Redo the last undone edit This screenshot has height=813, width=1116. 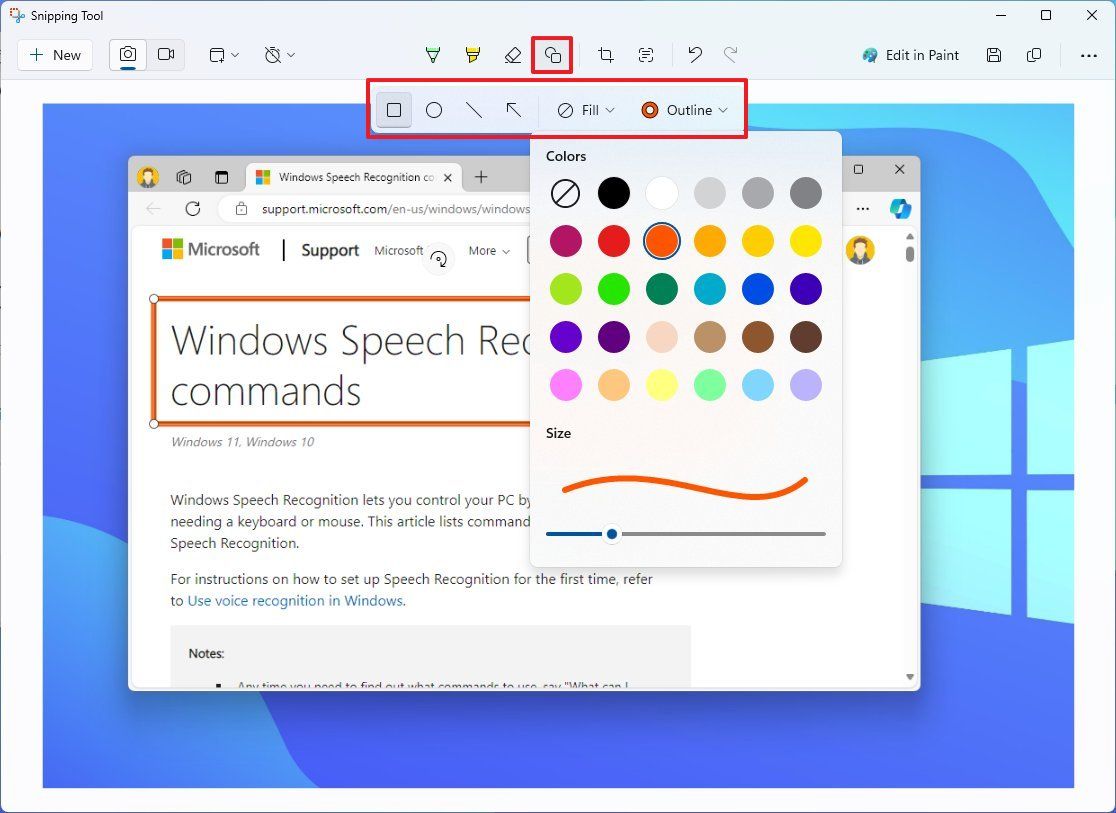pos(730,55)
